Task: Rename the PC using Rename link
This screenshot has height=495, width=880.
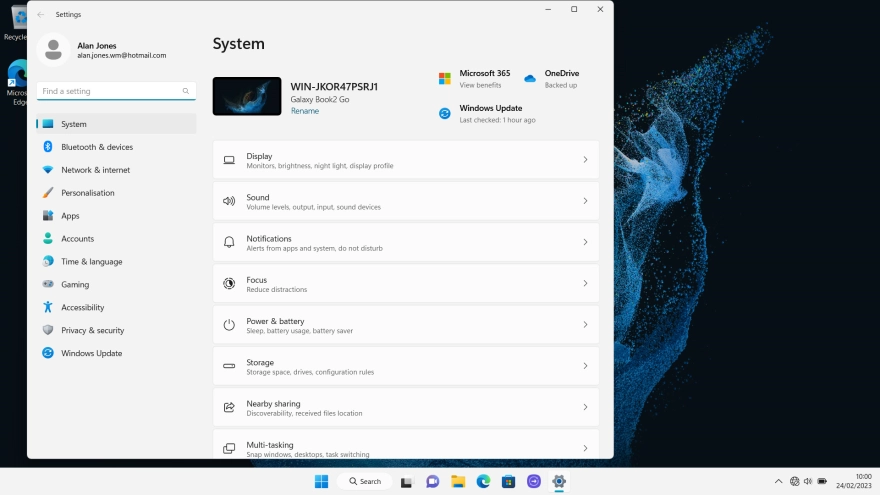Action: coord(305,111)
